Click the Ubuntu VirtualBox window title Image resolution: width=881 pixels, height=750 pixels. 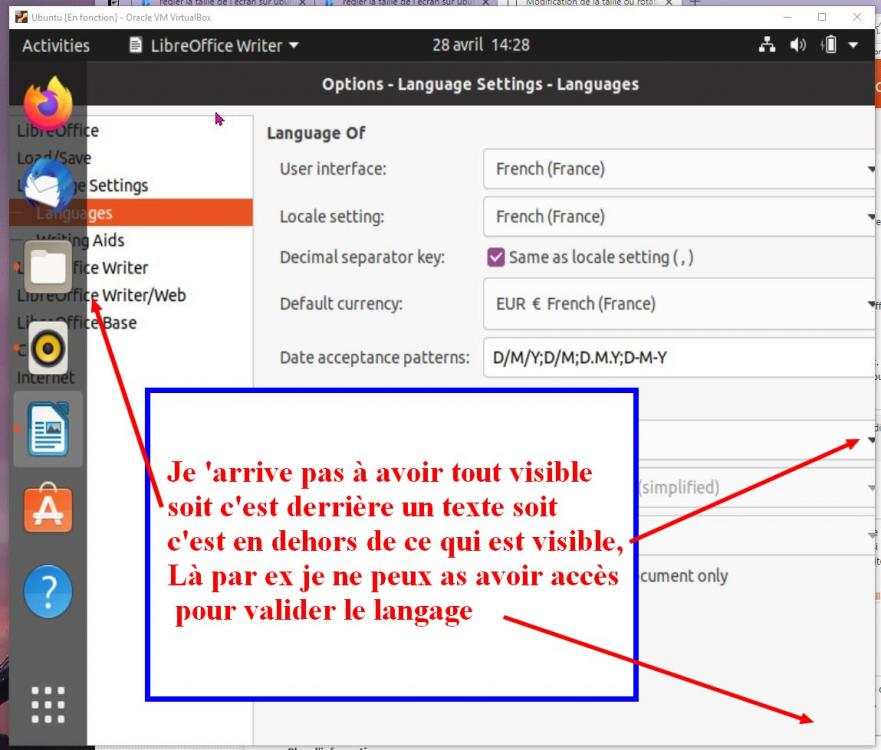pyautogui.click(x=121, y=17)
